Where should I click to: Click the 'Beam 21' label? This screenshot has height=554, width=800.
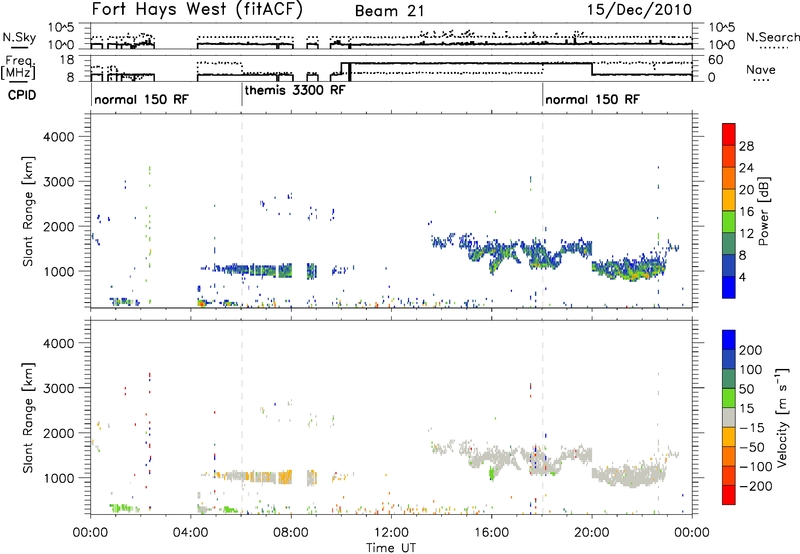[x=389, y=11]
